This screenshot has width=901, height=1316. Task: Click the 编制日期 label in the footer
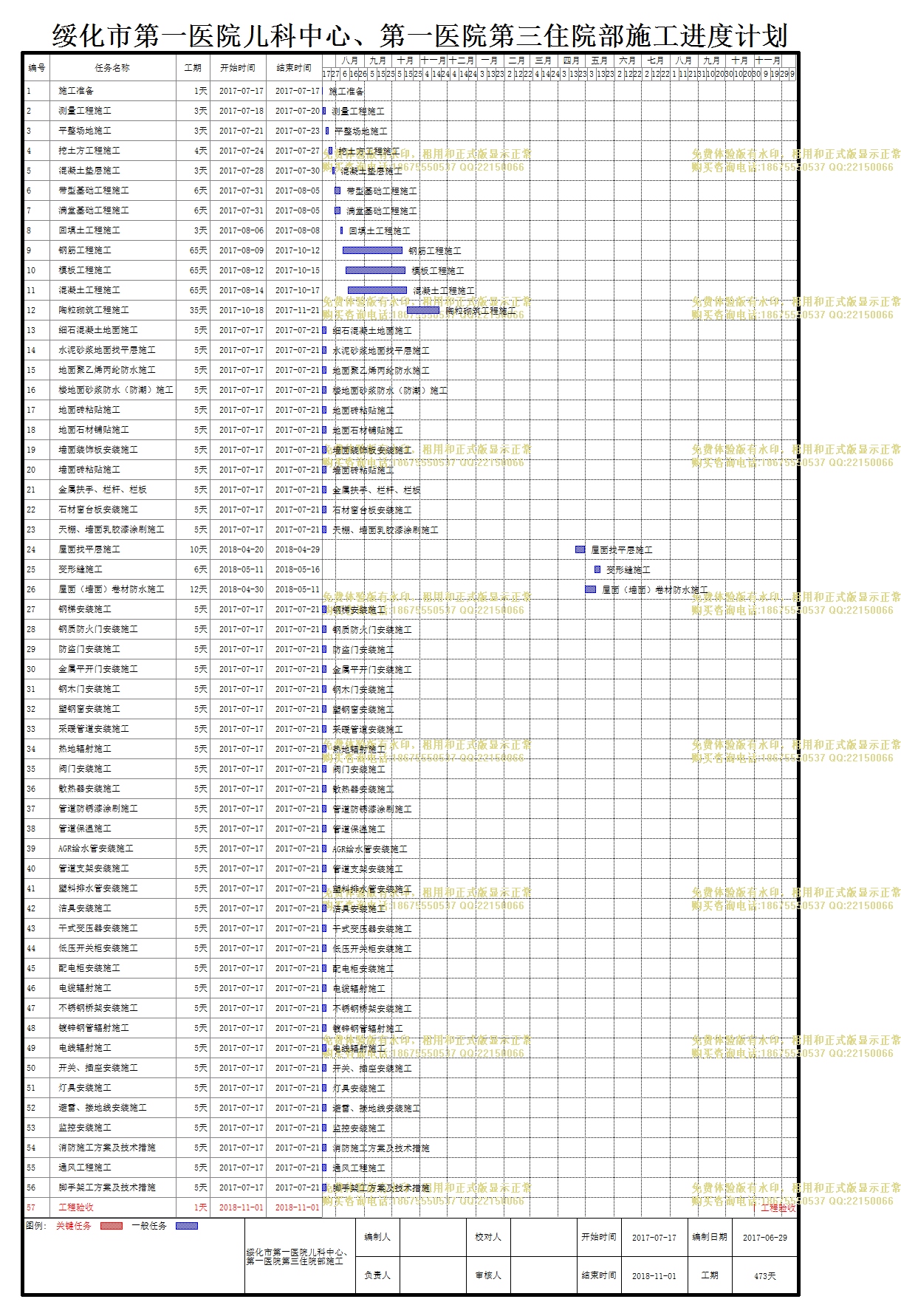pyautogui.click(x=710, y=1237)
